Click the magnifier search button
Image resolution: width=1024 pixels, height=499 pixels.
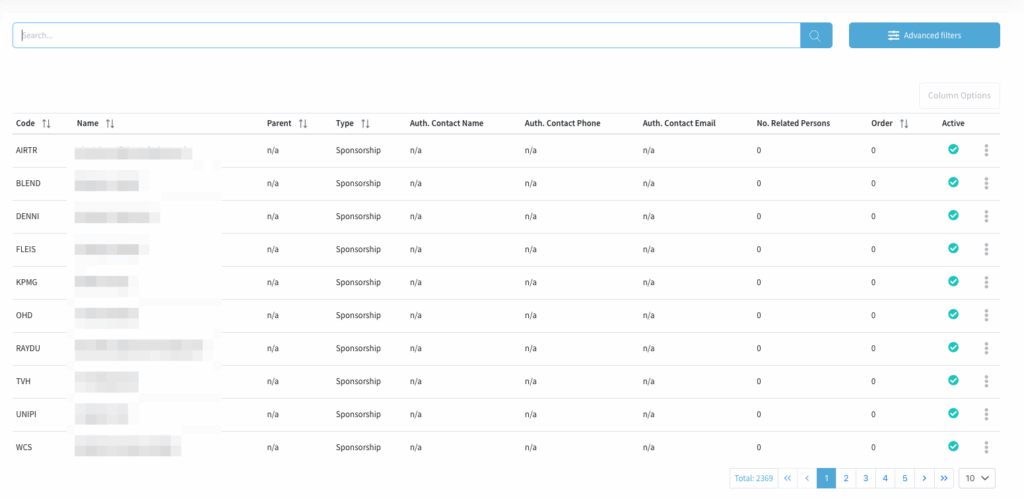pos(816,35)
